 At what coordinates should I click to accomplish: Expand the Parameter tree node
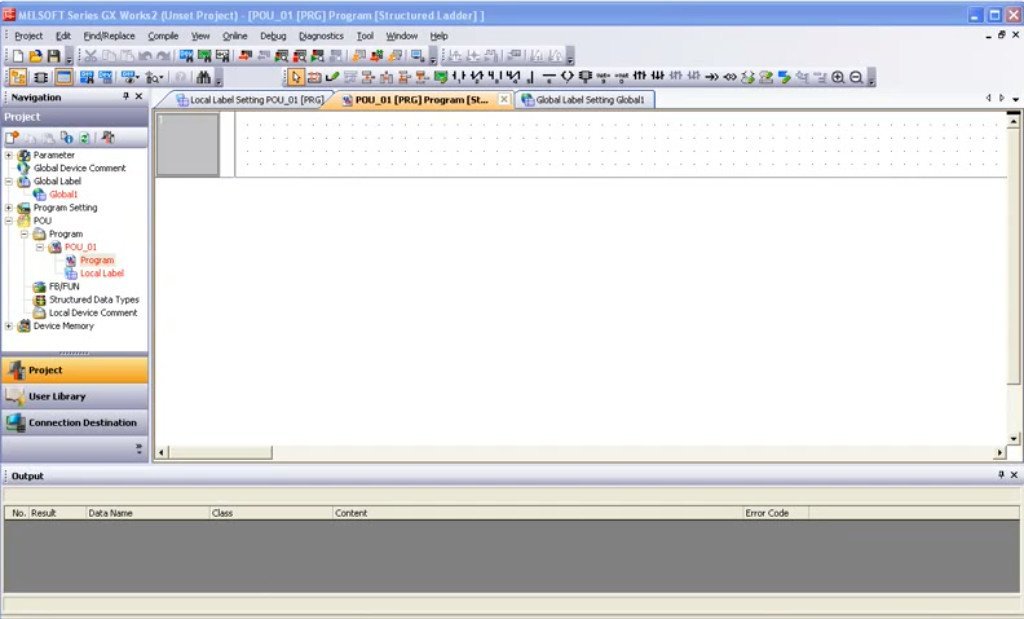[9, 155]
